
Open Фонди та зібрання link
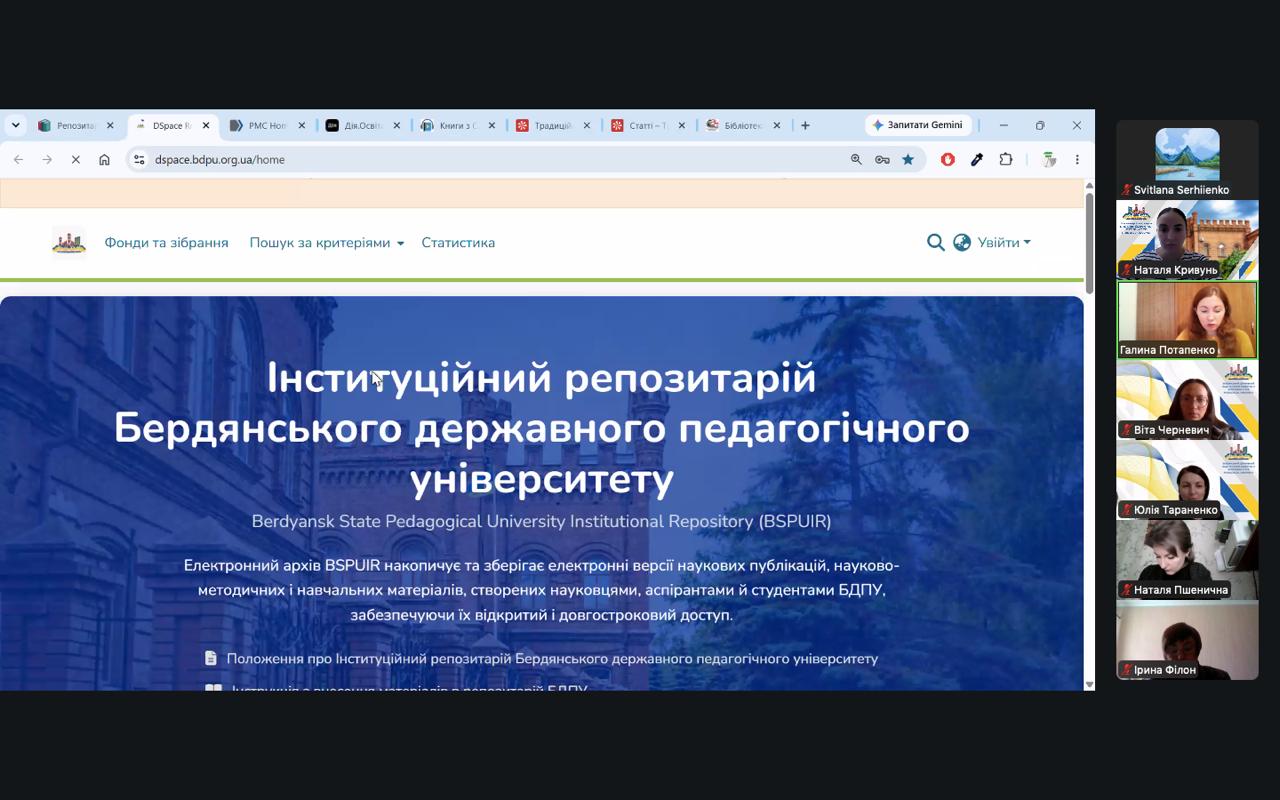(166, 243)
